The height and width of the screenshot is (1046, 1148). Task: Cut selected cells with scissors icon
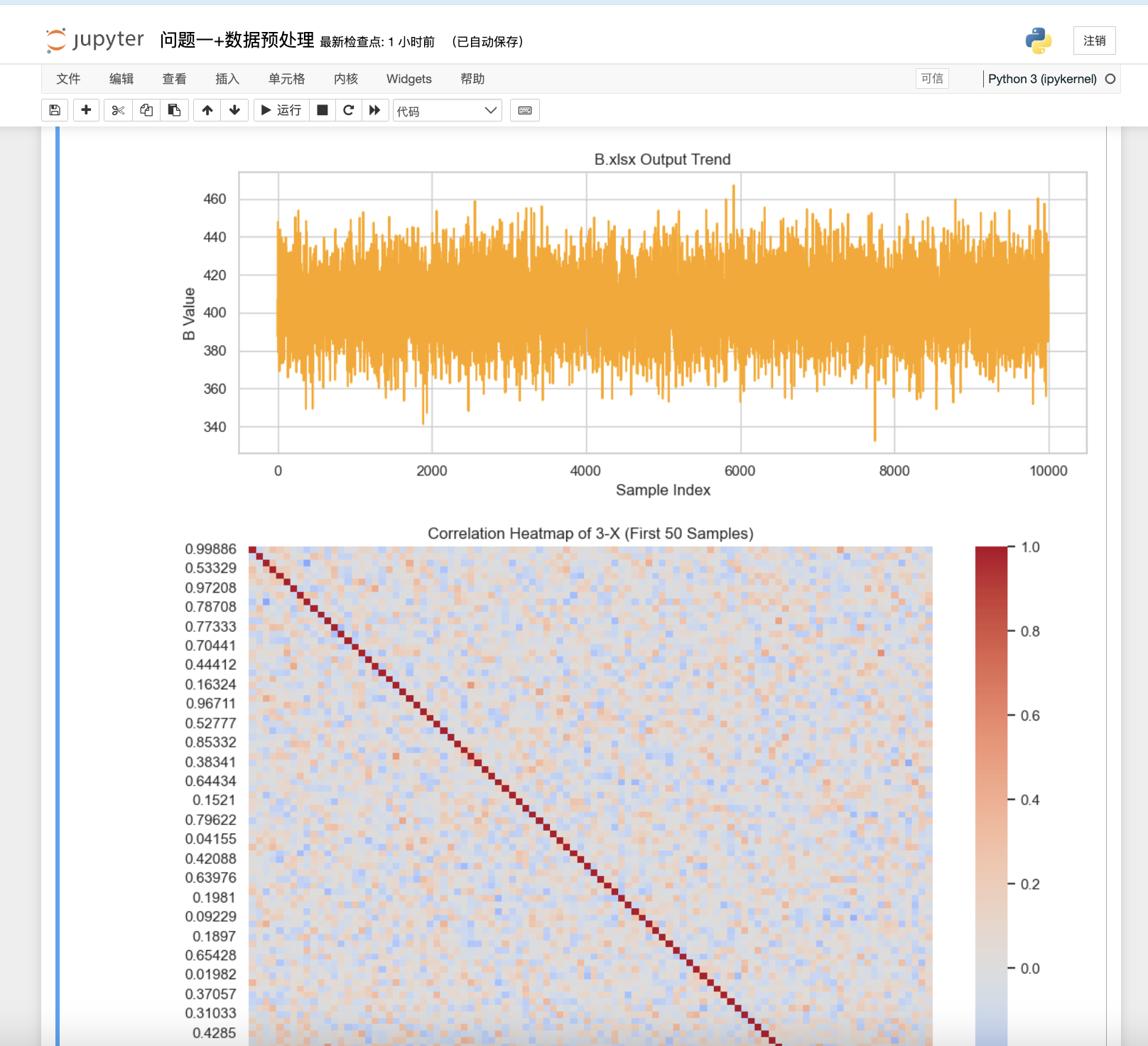click(x=118, y=110)
